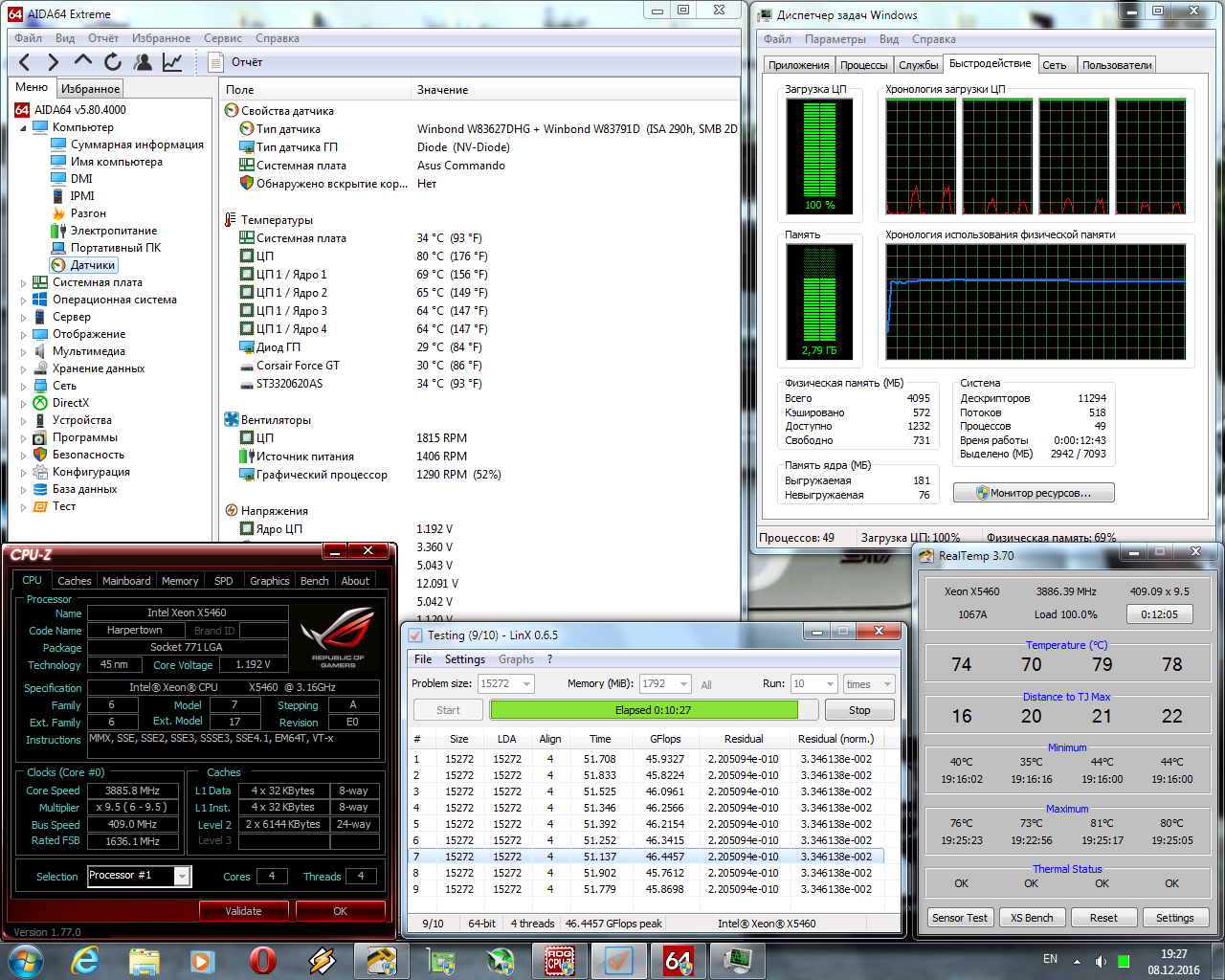The height and width of the screenshot is (980, 1225).
Task: Click the forward arrow in AIDA64 toolbar
Action: click(54, 62)
